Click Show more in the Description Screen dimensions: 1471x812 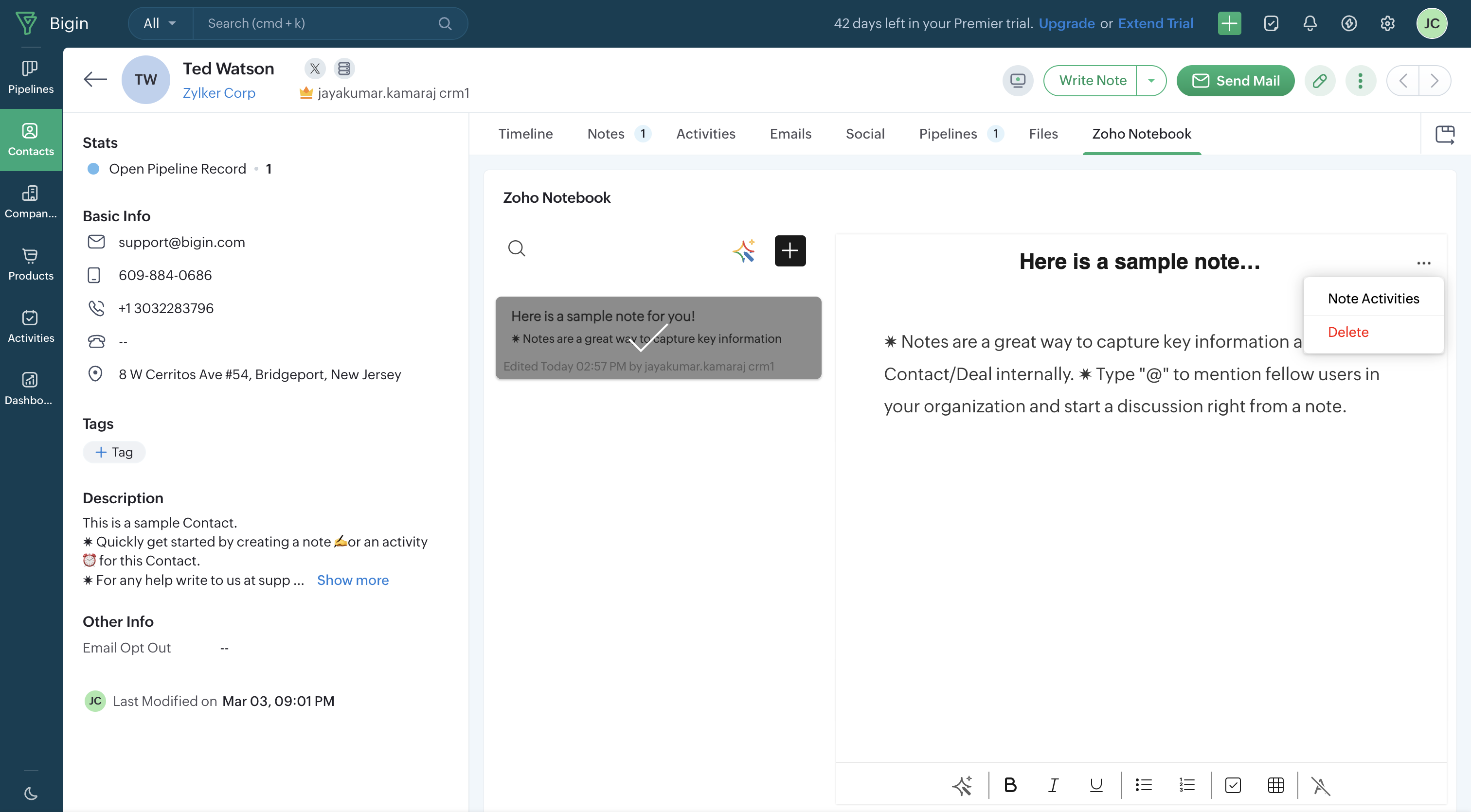[x=352, y=580]
